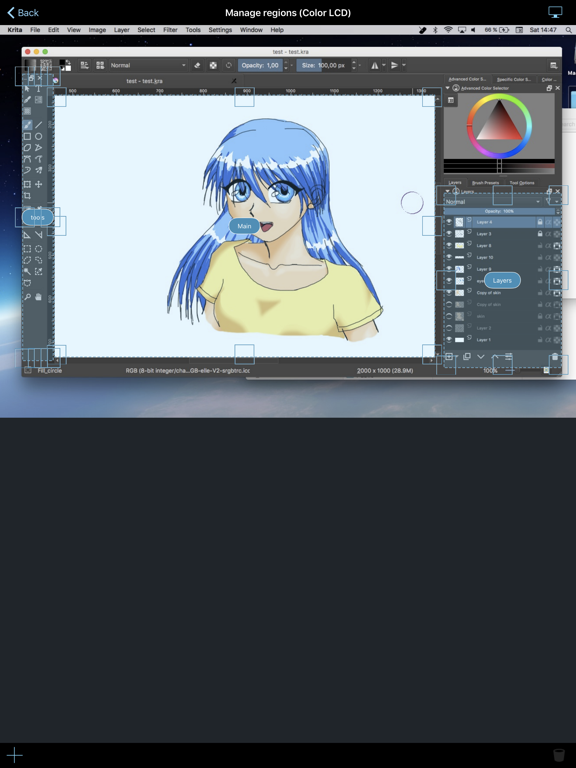Screen dimensions: 576x768
Task: Open the brush editor settings icon
Action: (85, 65)
